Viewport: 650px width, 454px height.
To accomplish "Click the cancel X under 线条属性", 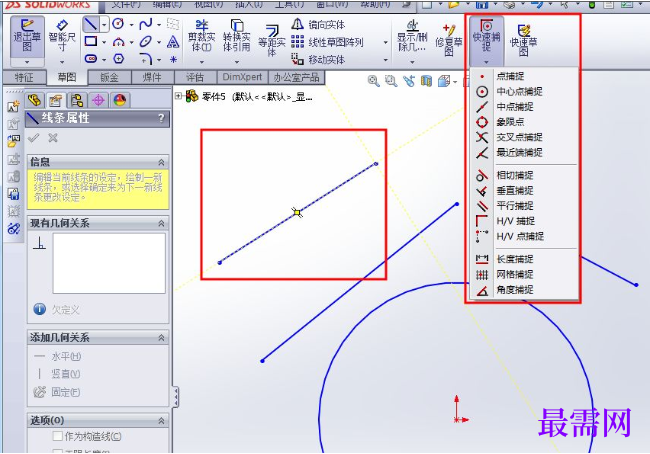I will tap(53, 138).
